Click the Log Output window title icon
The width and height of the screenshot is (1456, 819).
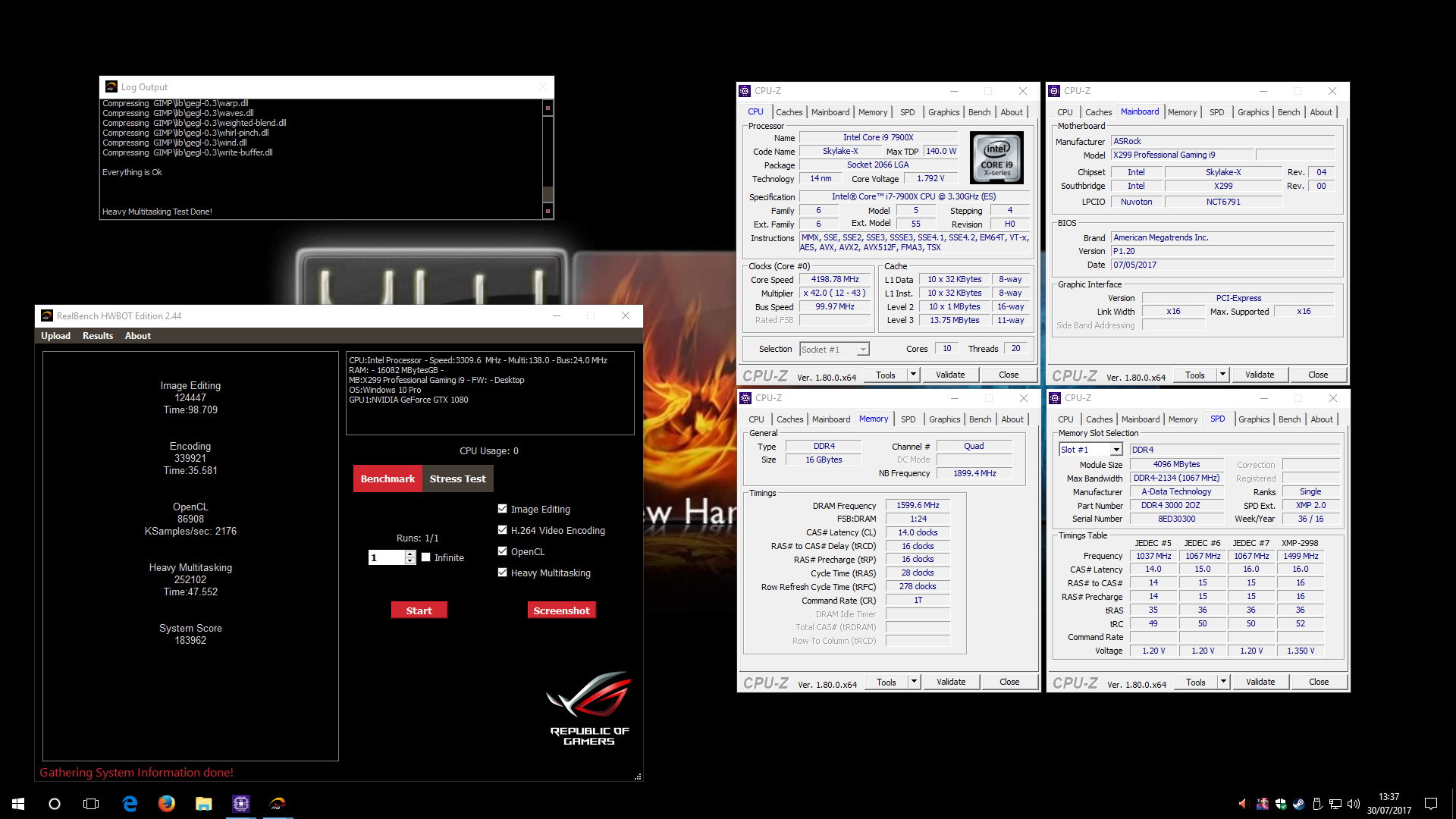click(x=111, y=87)
